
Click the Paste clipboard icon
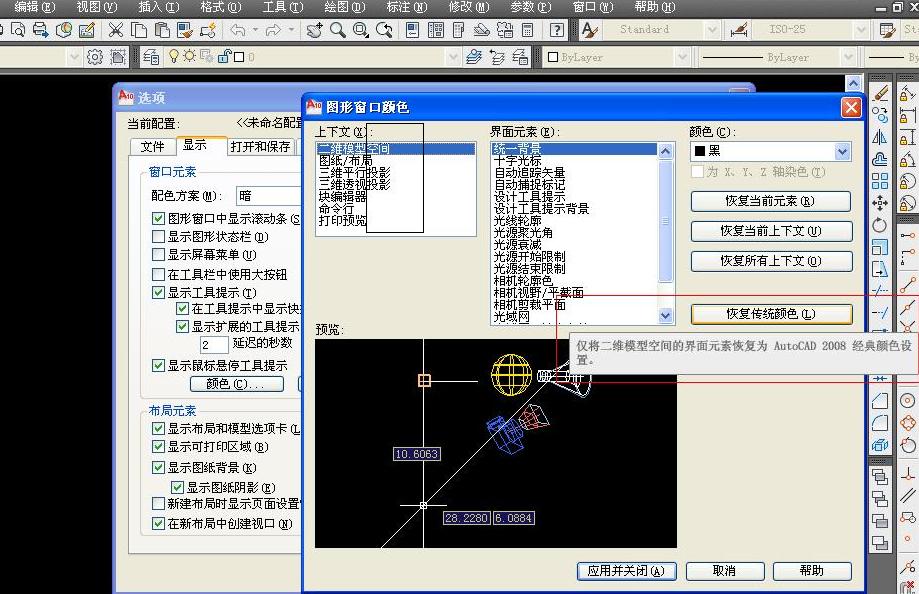[x=162, y=29]
